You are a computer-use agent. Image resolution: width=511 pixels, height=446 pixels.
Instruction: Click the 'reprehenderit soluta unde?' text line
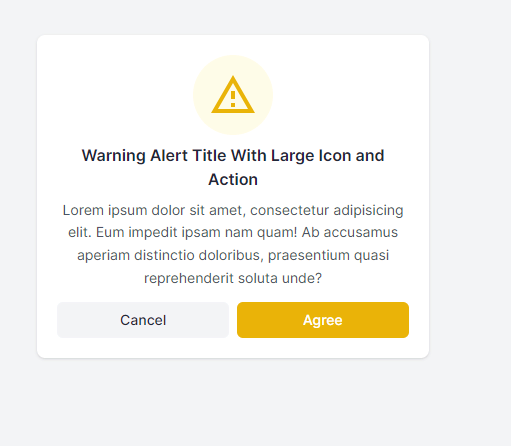click(233, 278)
